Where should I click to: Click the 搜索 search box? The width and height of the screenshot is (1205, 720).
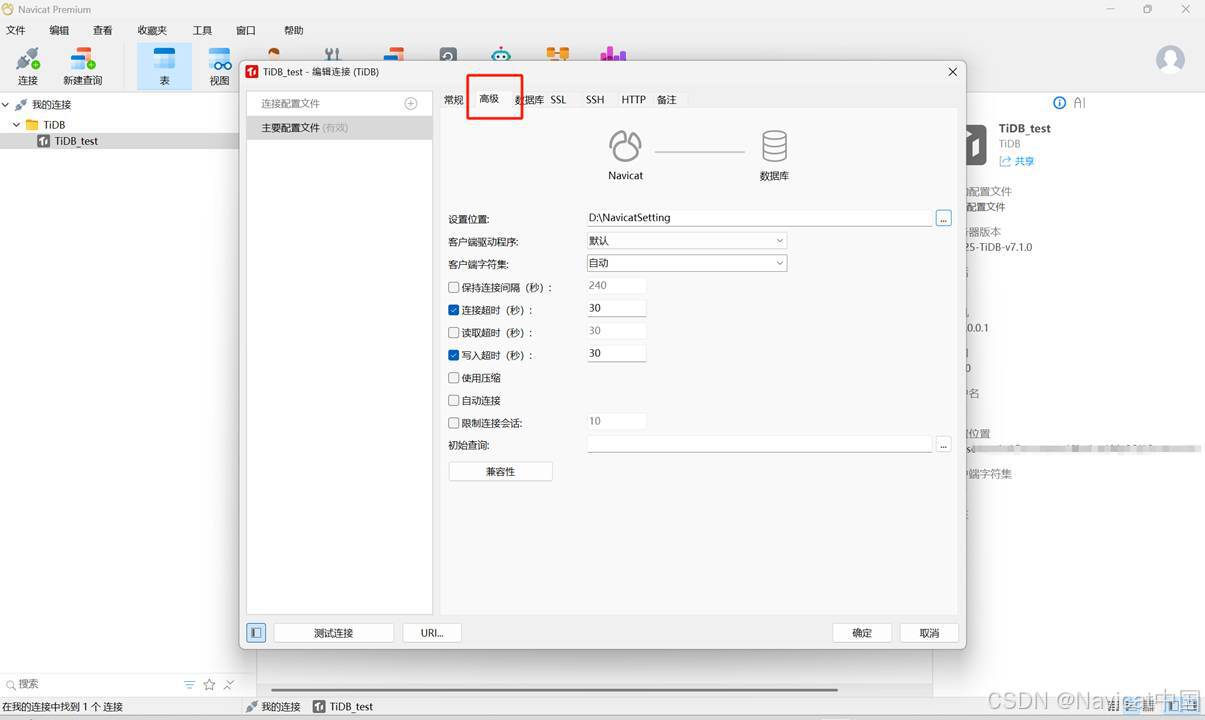(95, 685)
